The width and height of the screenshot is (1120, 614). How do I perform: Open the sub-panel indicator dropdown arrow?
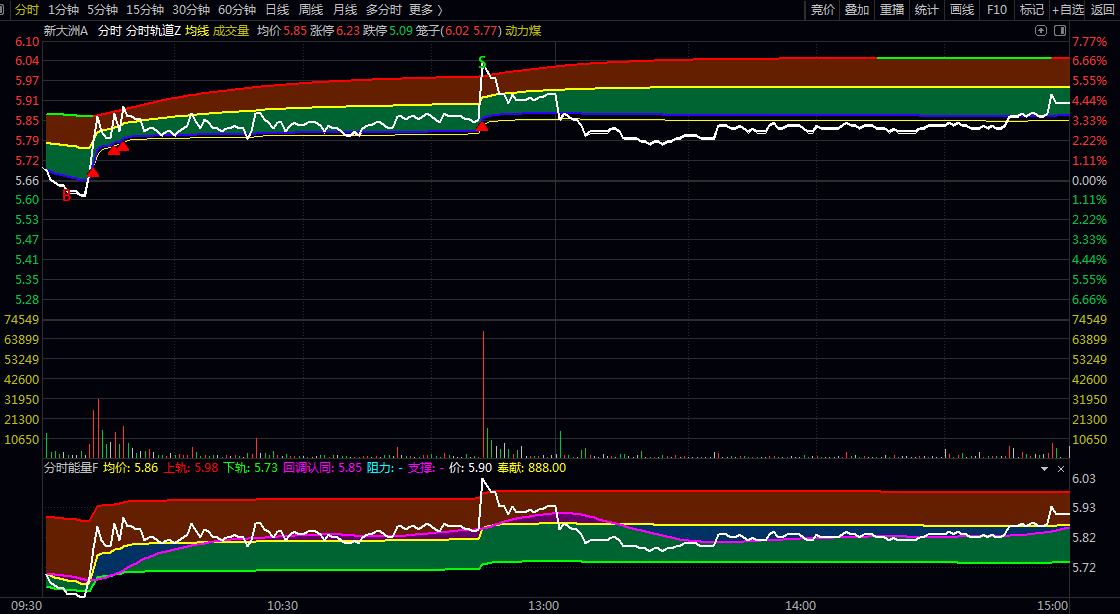1045,468
